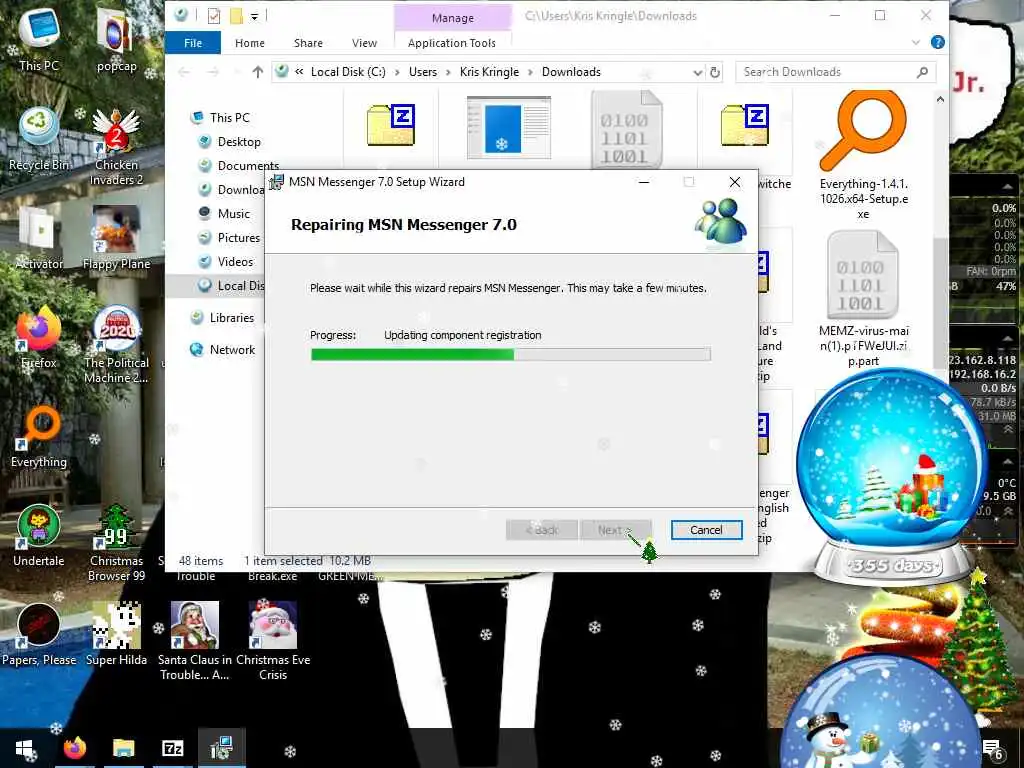Open the File tab in Explorer

coord(193,43)
